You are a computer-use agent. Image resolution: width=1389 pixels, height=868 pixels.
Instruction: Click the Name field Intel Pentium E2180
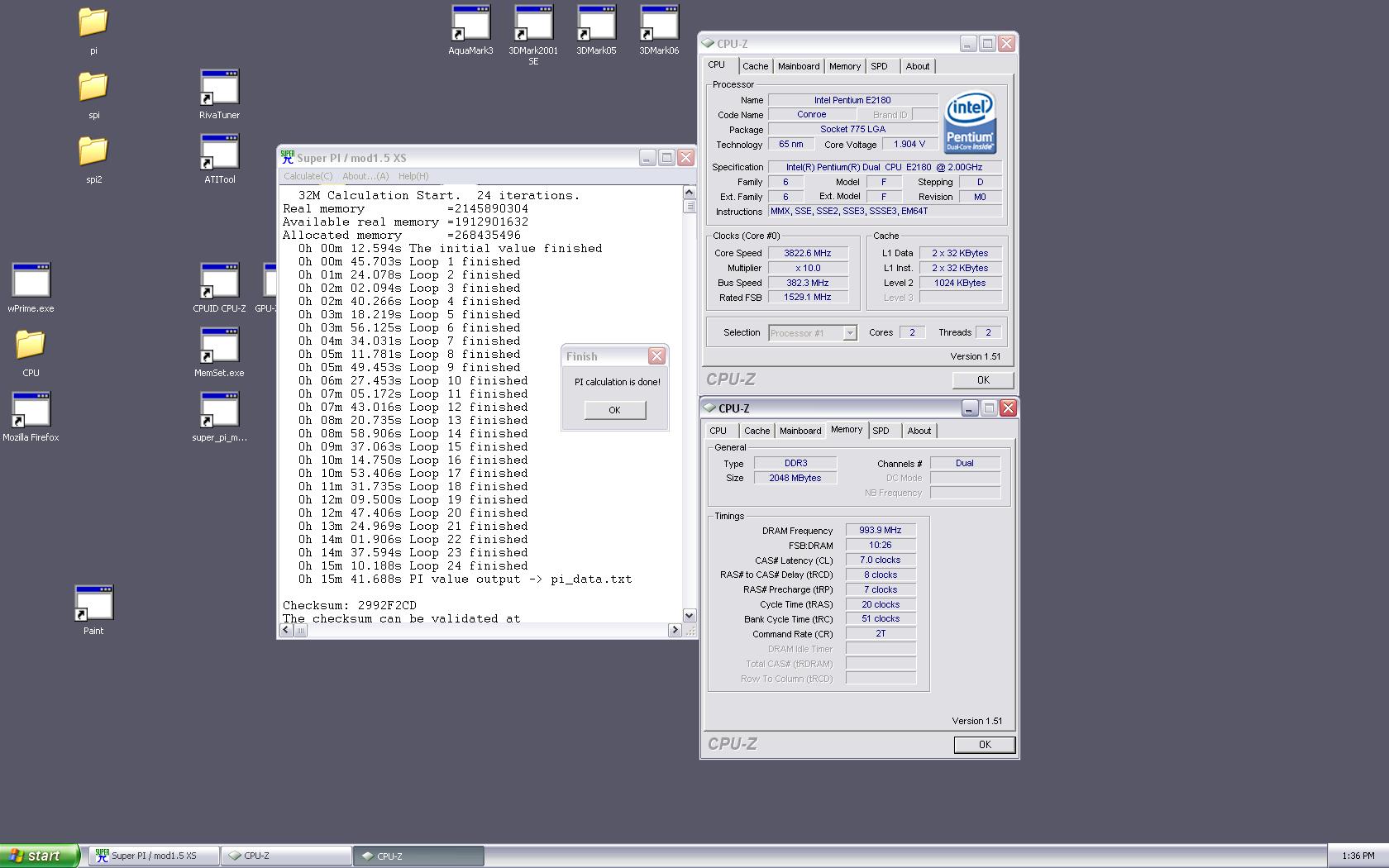coord(852,100)
